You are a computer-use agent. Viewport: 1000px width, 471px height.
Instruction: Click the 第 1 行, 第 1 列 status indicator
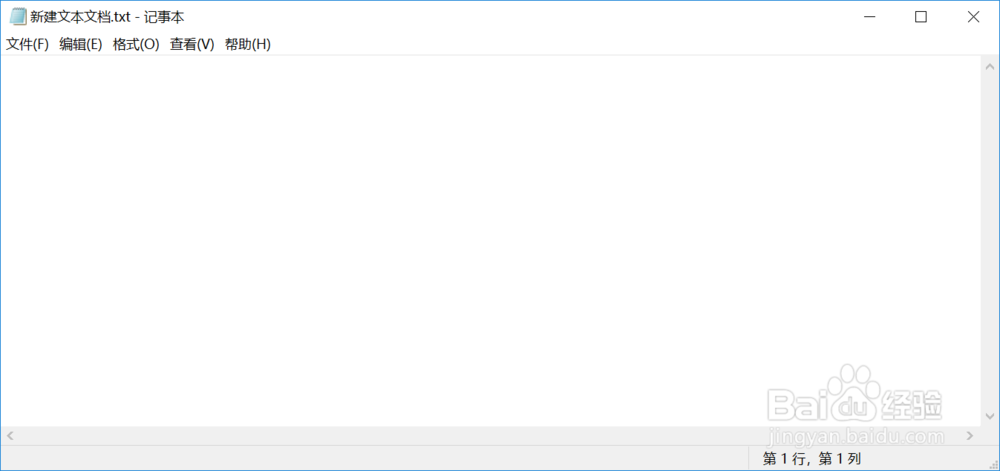coord(812,458)
